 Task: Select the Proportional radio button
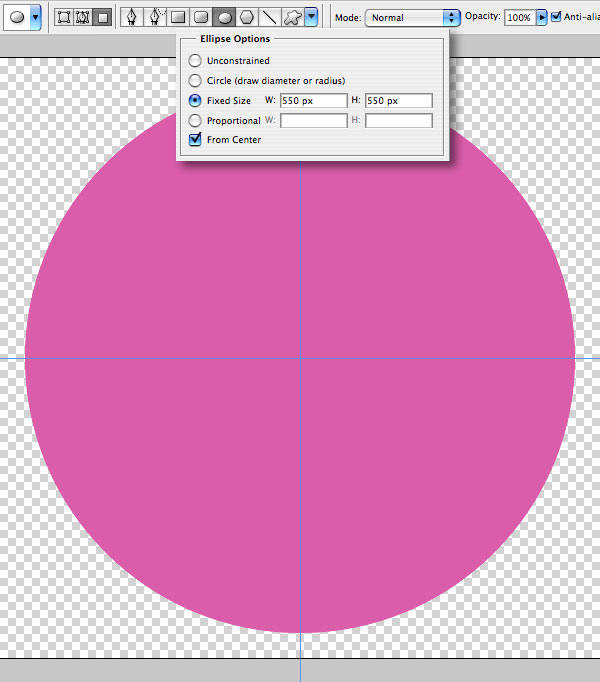pos(195,120)
